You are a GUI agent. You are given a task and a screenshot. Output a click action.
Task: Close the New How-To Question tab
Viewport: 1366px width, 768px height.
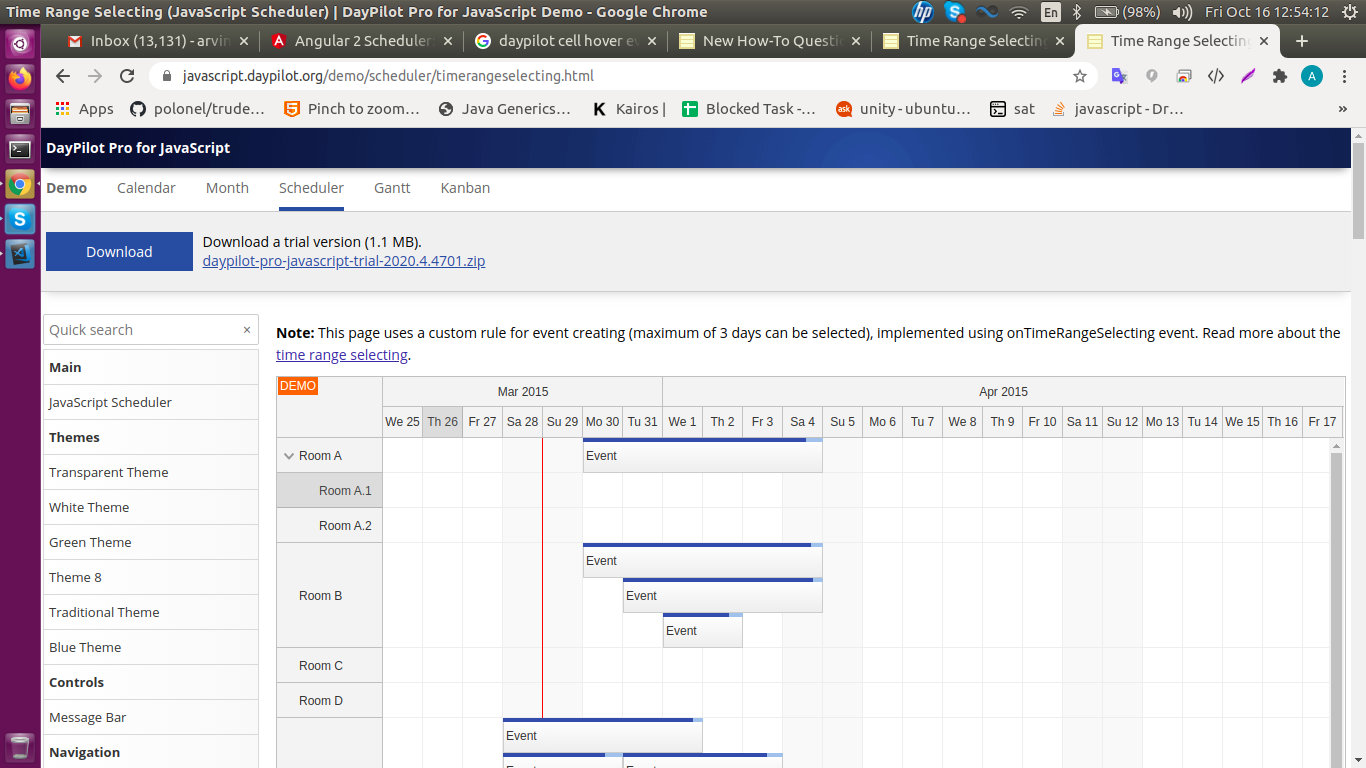click(856, 41)
